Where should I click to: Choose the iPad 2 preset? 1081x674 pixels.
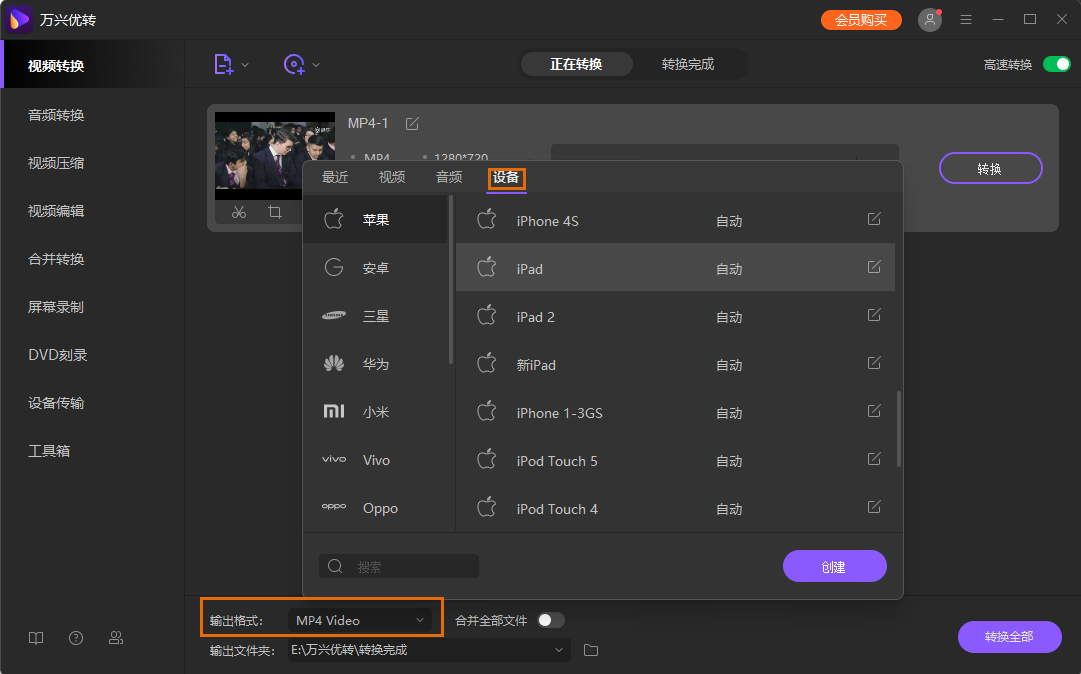coord(675,316)
